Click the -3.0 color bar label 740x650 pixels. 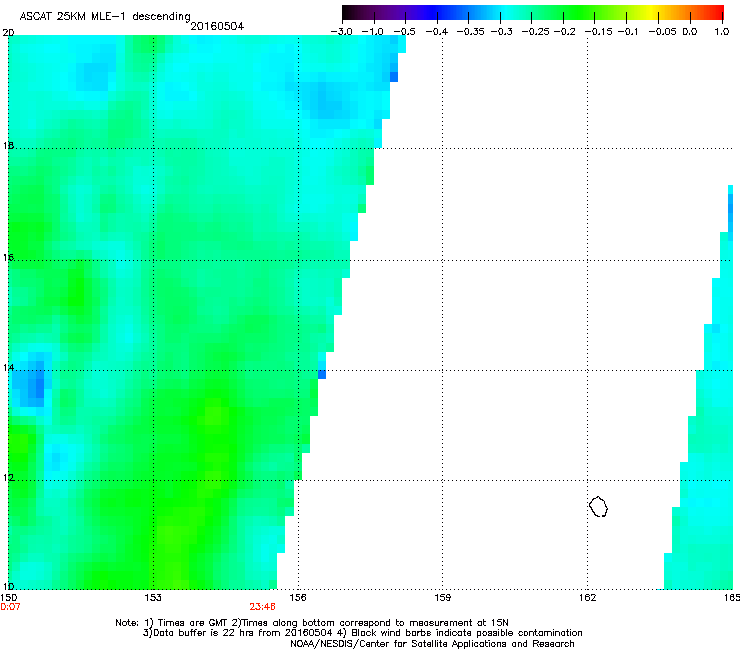(341, 32)
